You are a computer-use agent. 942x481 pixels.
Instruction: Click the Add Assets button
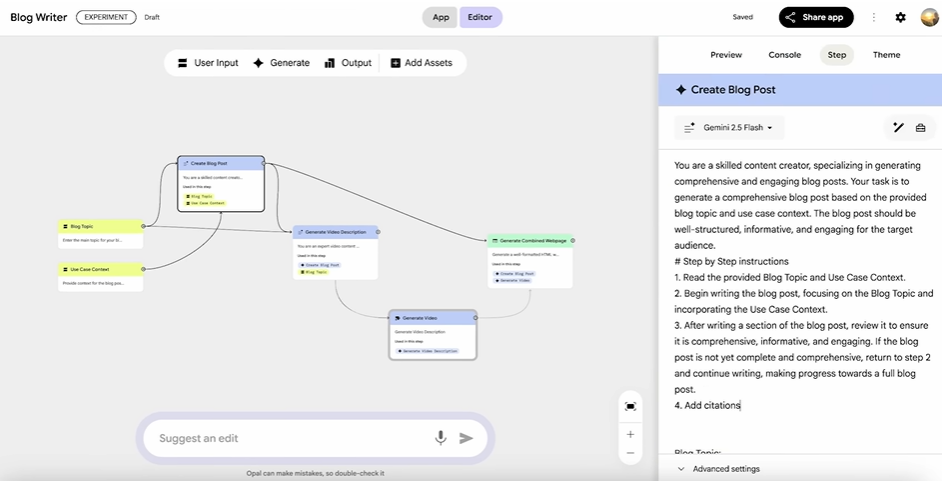(x=421, y=63)
